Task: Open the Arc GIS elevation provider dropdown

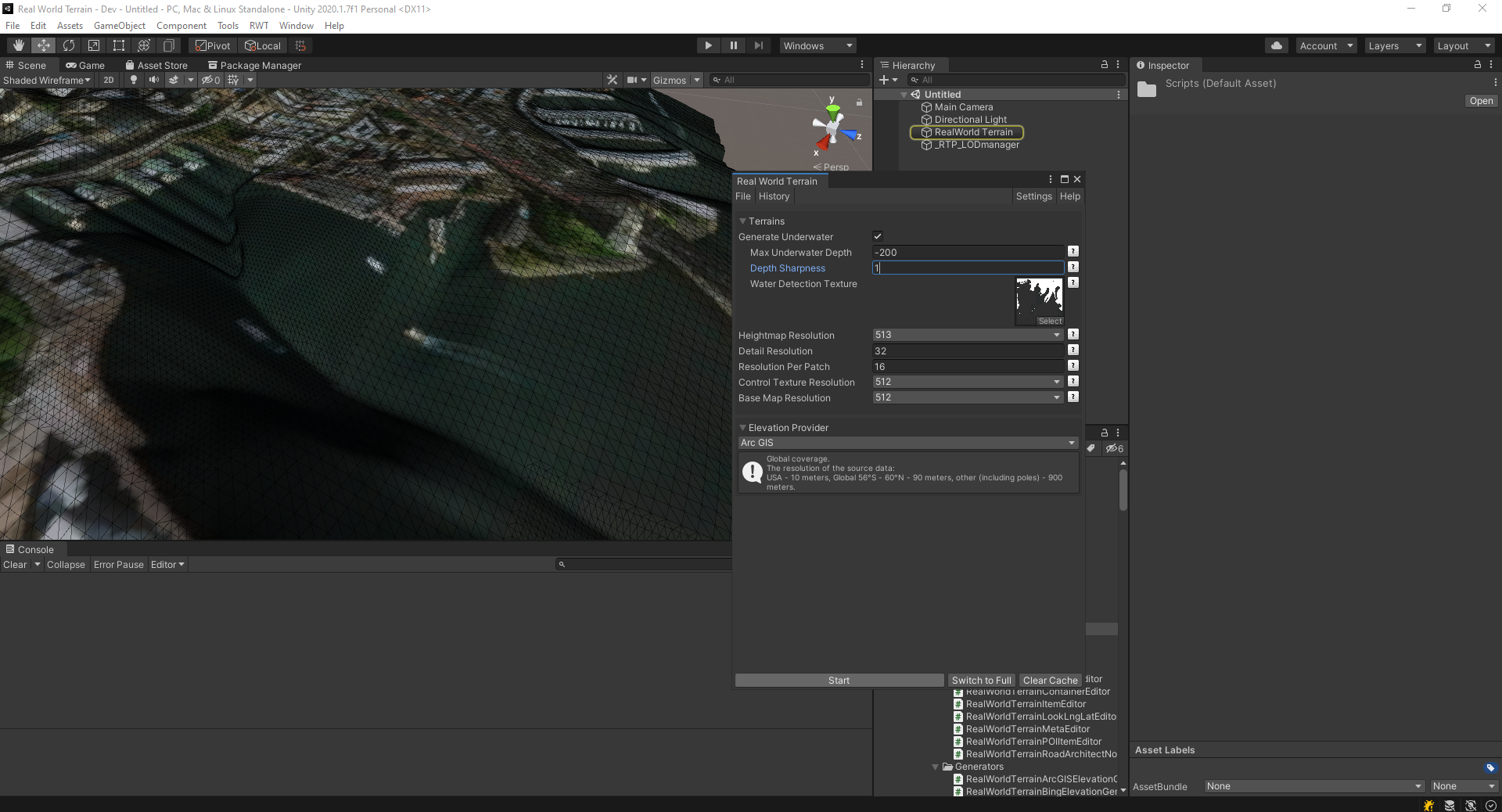Action: click(x=908, y=443)
